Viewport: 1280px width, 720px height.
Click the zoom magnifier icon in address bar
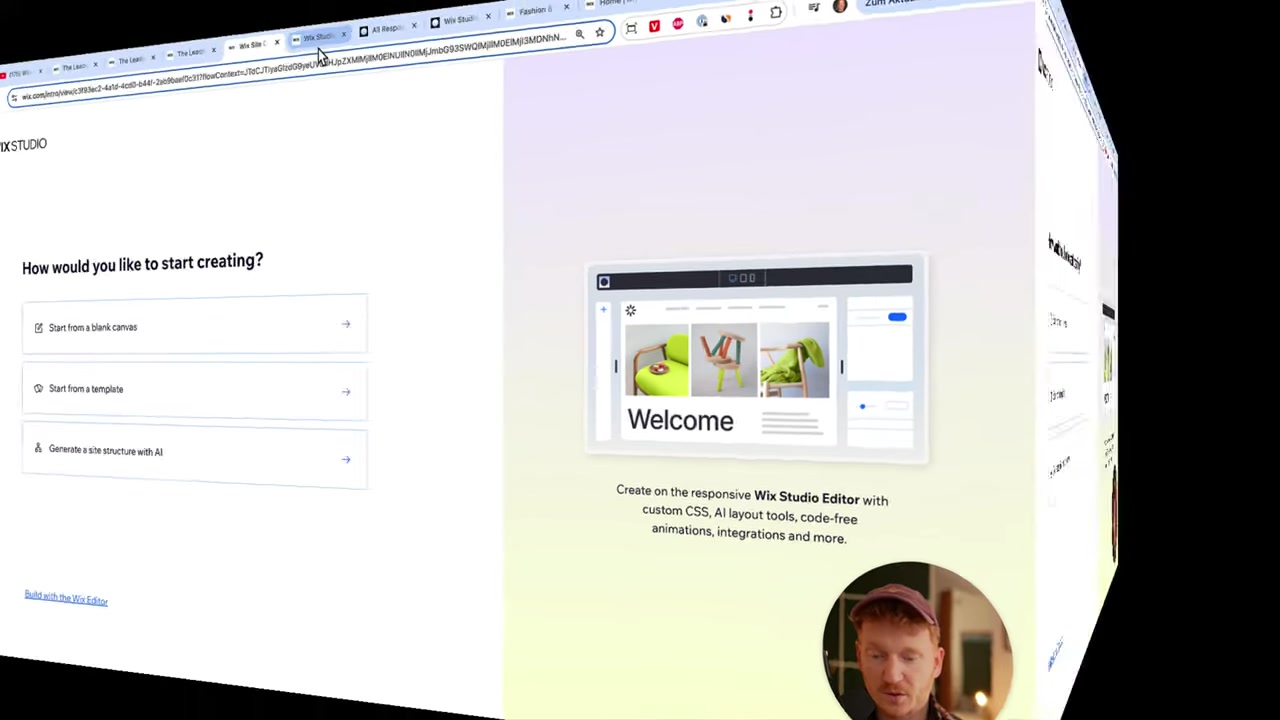pos(579,34)
